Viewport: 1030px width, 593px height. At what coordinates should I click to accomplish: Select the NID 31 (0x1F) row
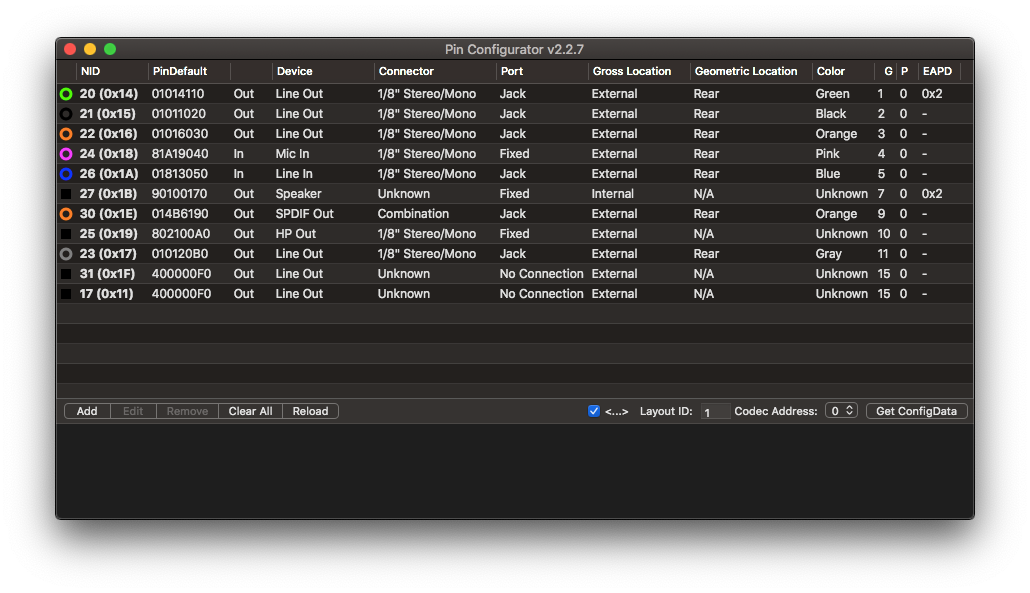pos(109,274)
